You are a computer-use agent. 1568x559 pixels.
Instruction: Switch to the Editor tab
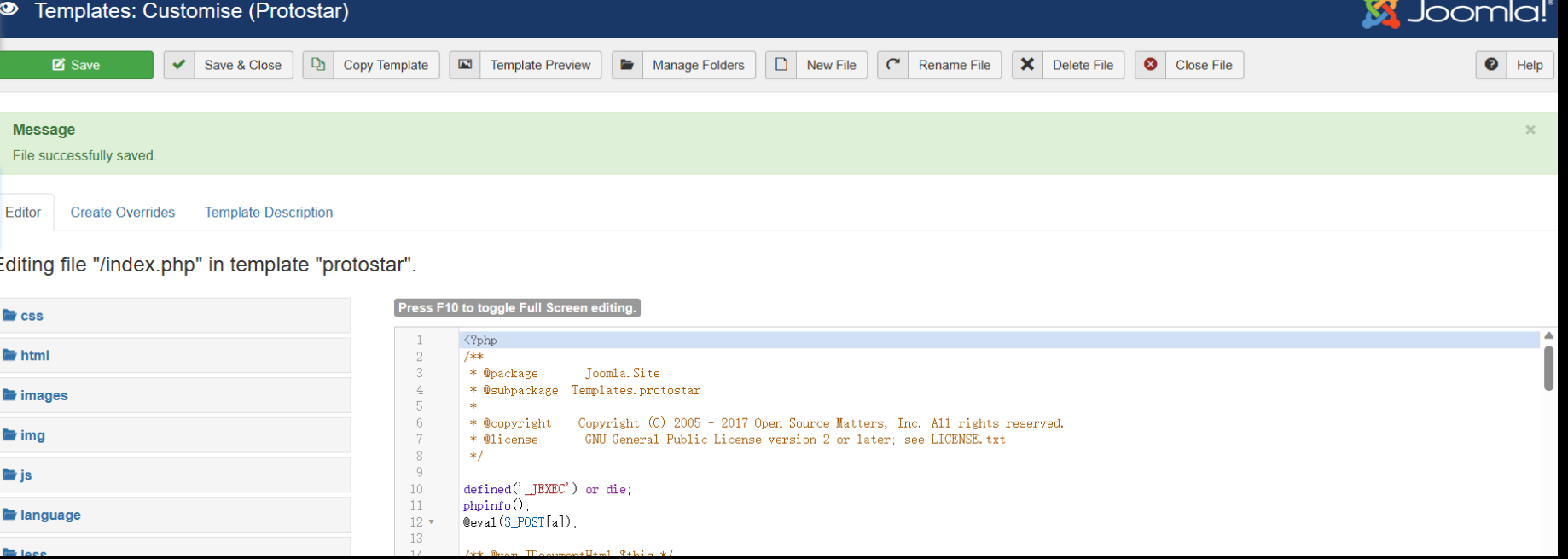pos(23,213)
